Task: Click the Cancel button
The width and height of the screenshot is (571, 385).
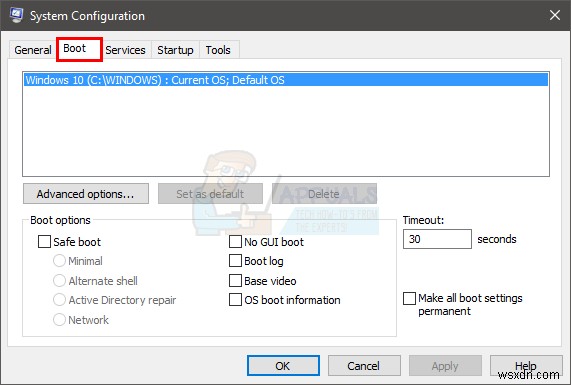Action: click(x=364, y=365)
